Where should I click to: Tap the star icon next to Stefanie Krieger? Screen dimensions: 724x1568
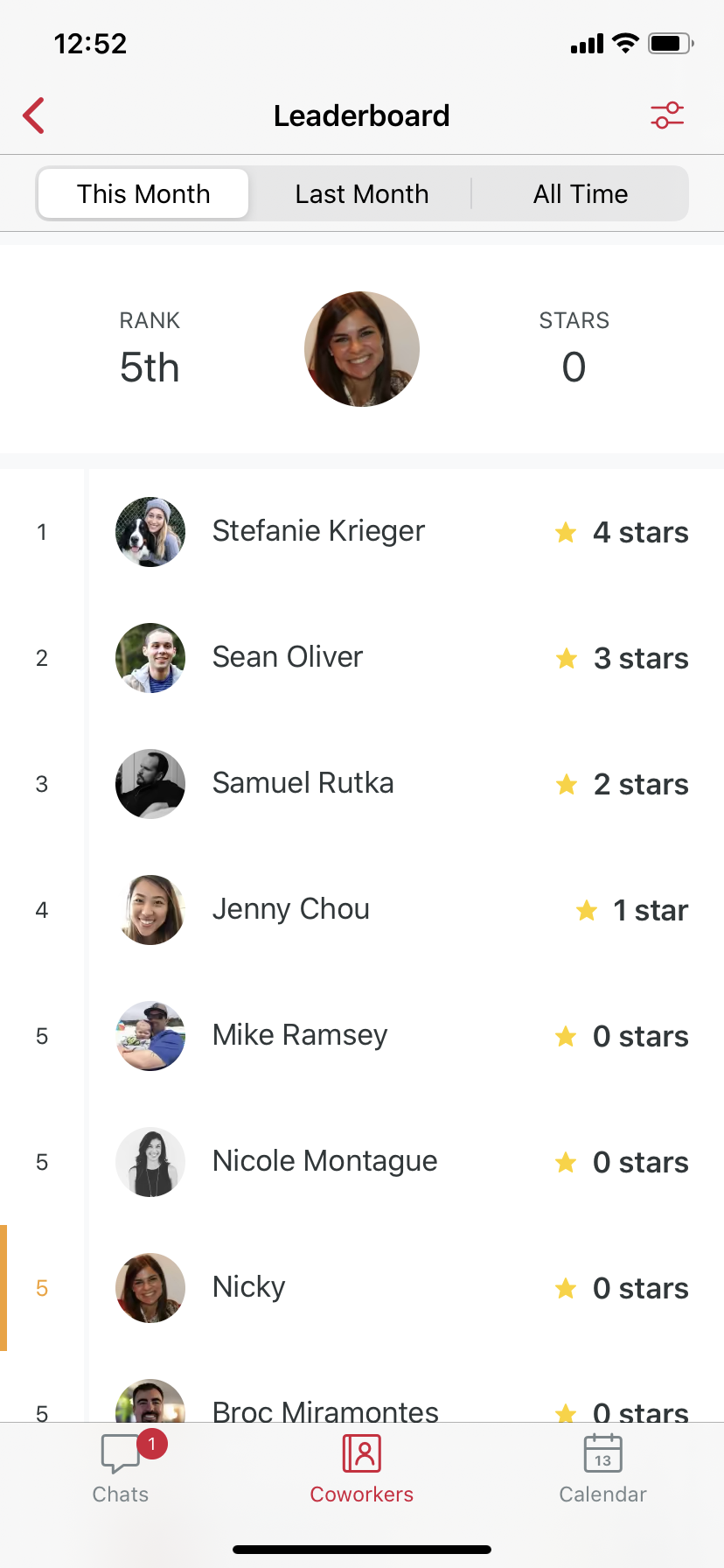(x=566, y=532)
